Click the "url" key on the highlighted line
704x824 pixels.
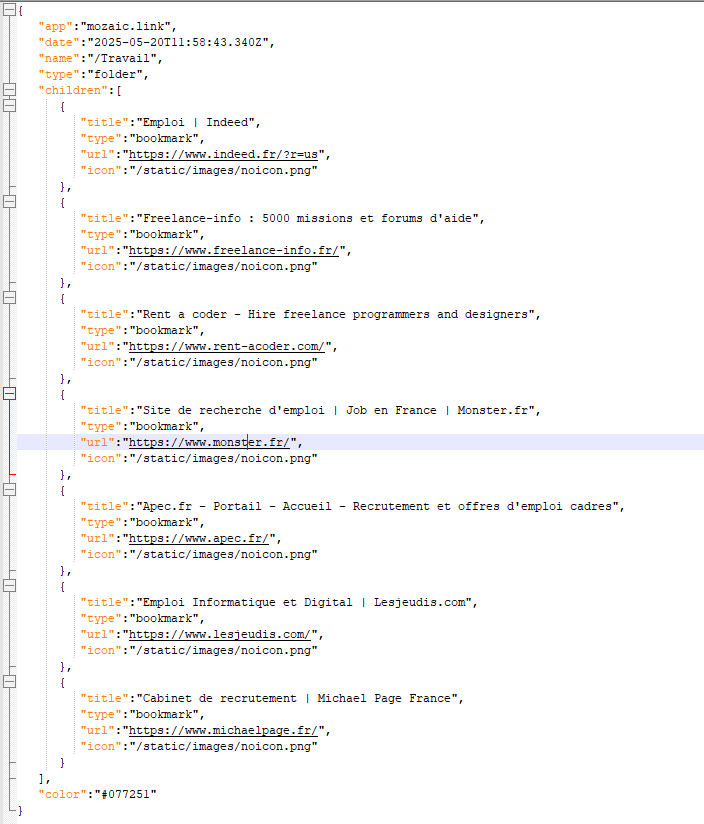click(98, 442)
